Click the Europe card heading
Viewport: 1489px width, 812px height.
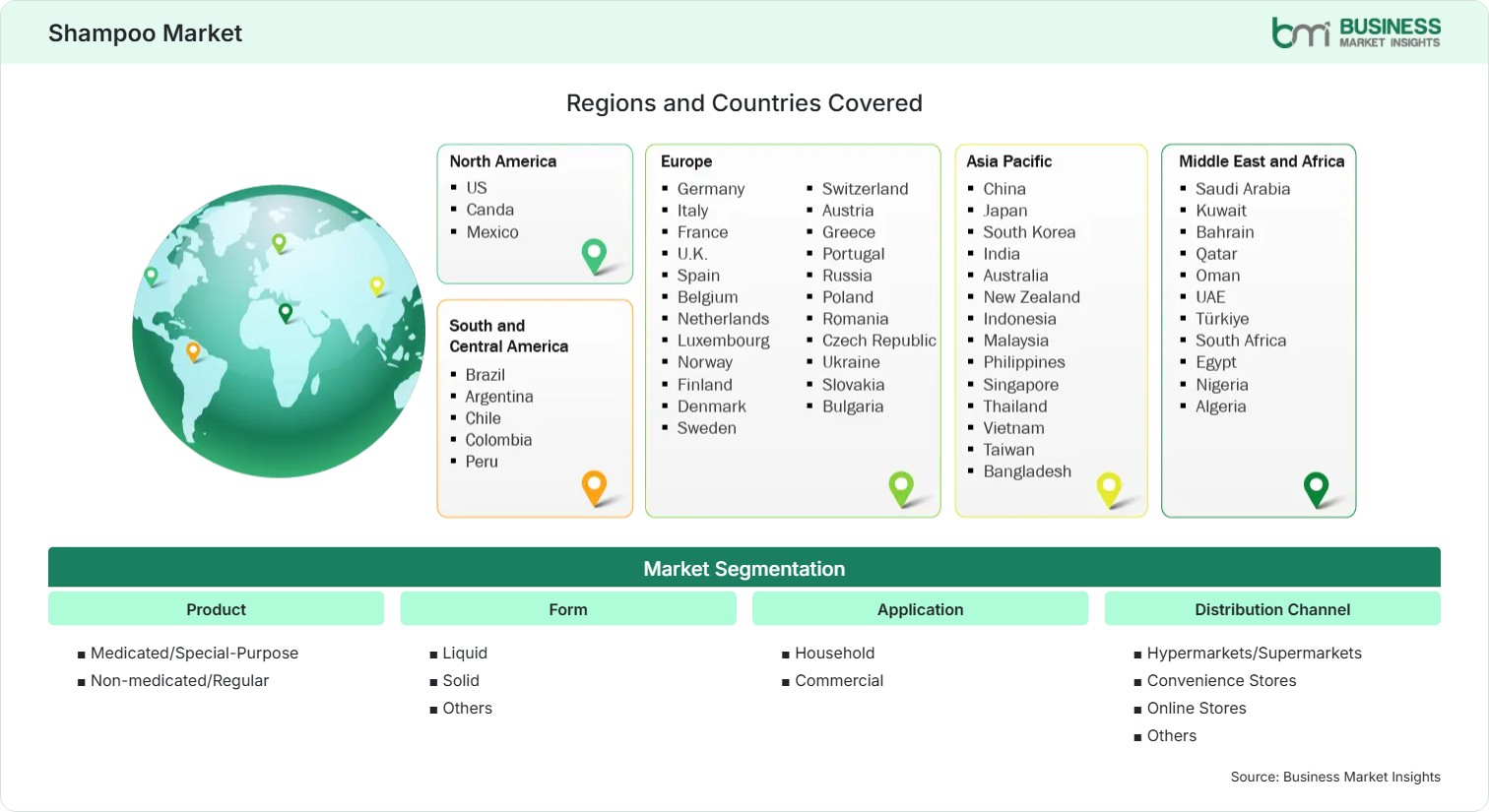(686, 161)
